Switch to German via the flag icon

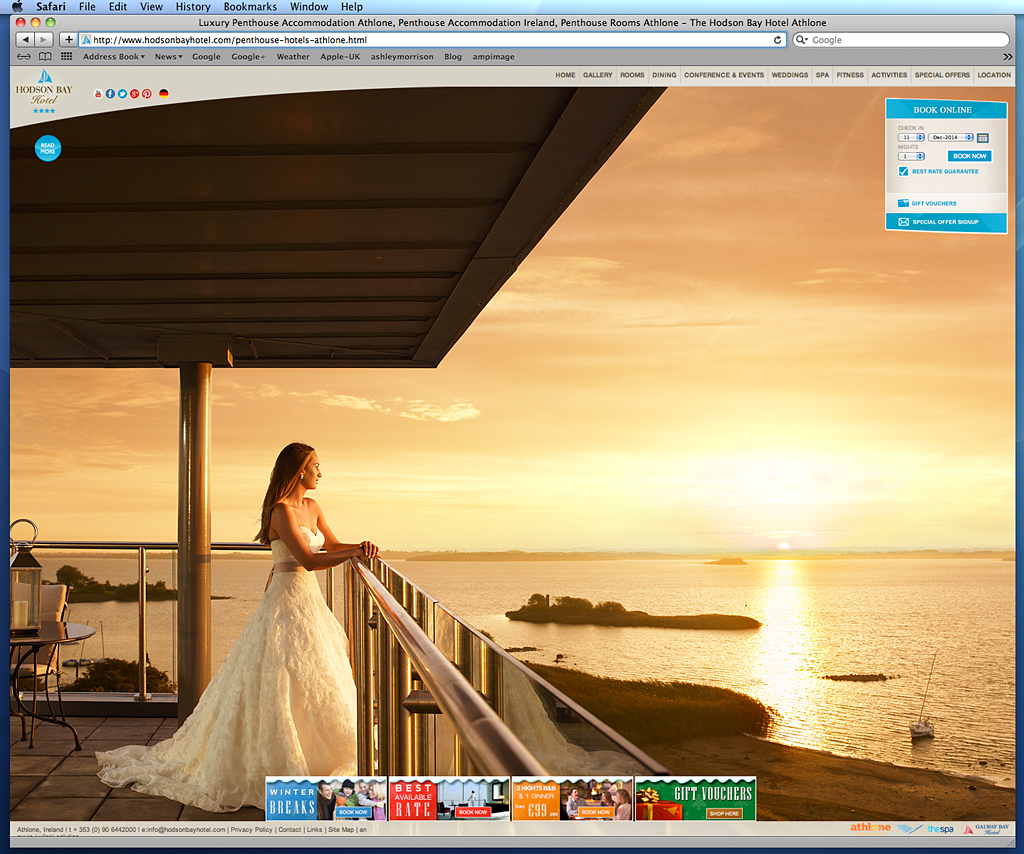click(x=164, y=93)
